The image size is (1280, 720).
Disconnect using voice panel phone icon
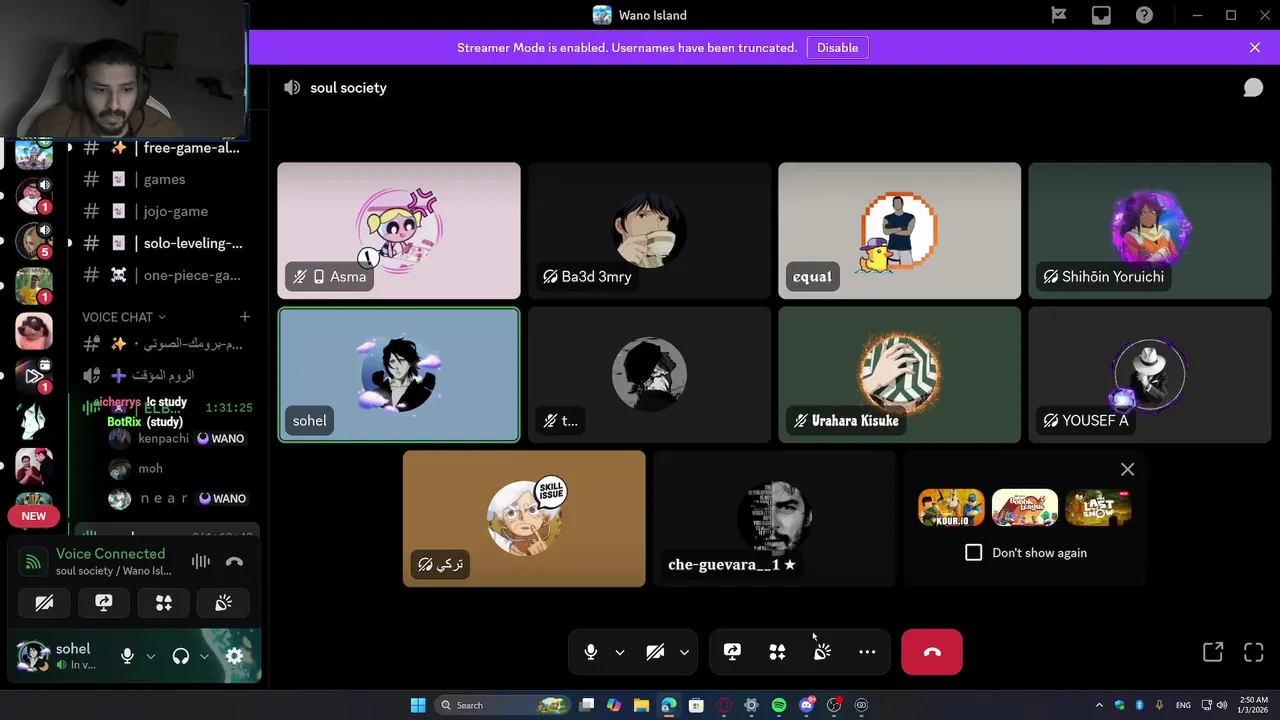[x=234, y=562]
